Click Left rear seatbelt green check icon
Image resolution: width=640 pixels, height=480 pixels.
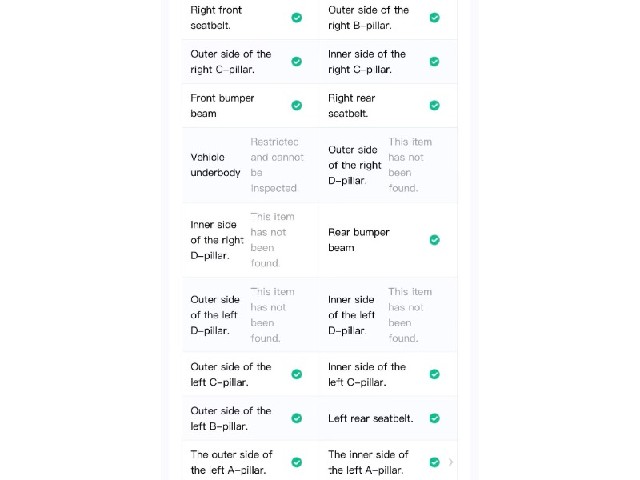(435, 418)
